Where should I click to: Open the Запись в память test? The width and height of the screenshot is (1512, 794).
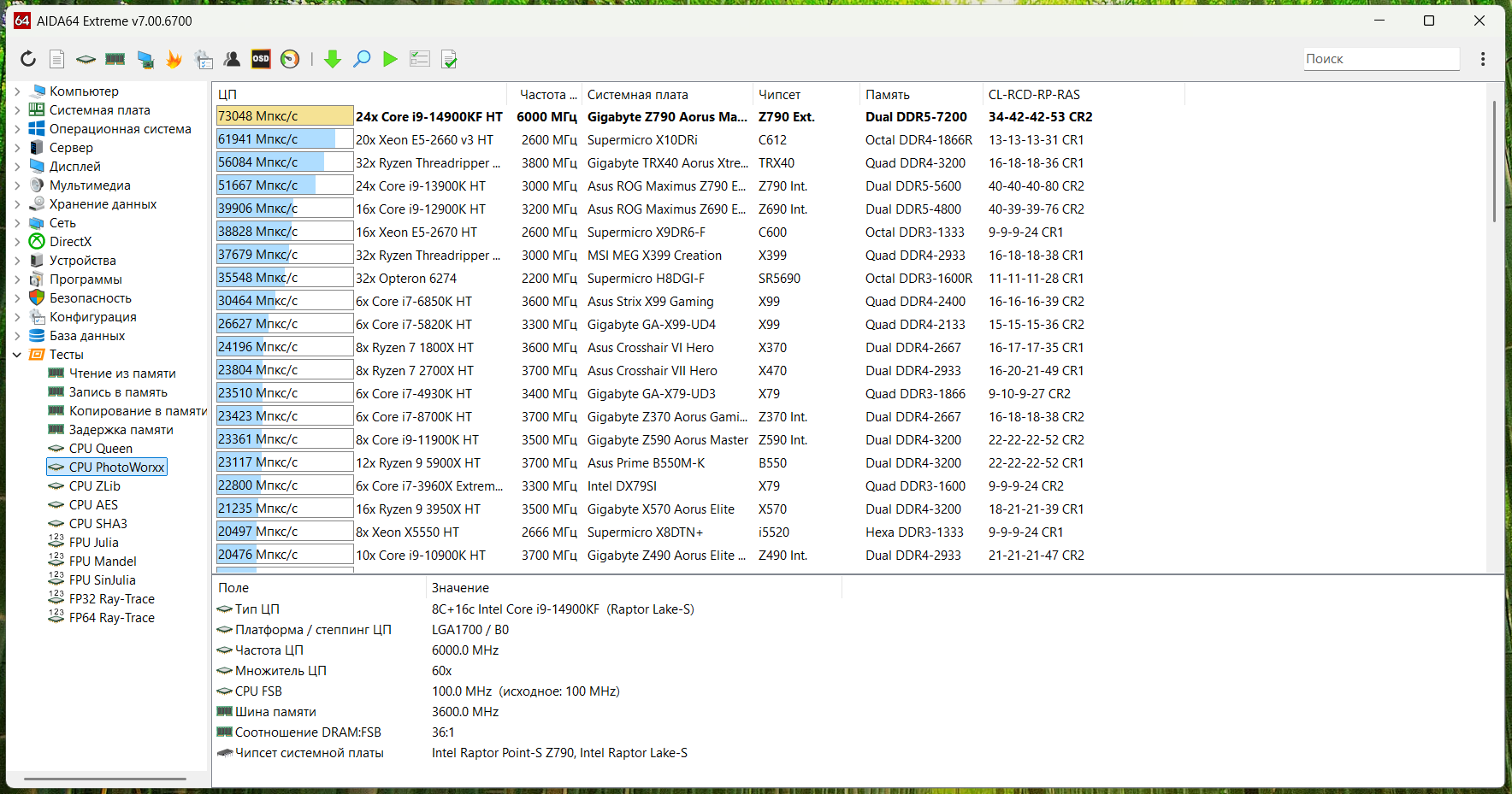click(118, 392)
